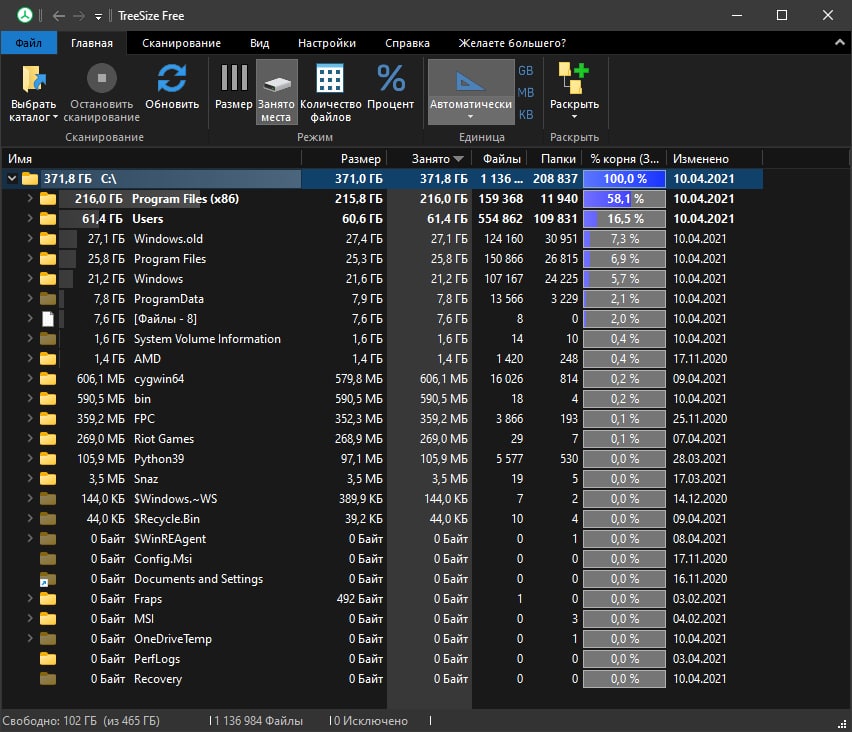852x732 pixels.
Task: Click the Stop scanning (Остановить сканирование) icon
Action: [102, 78]
